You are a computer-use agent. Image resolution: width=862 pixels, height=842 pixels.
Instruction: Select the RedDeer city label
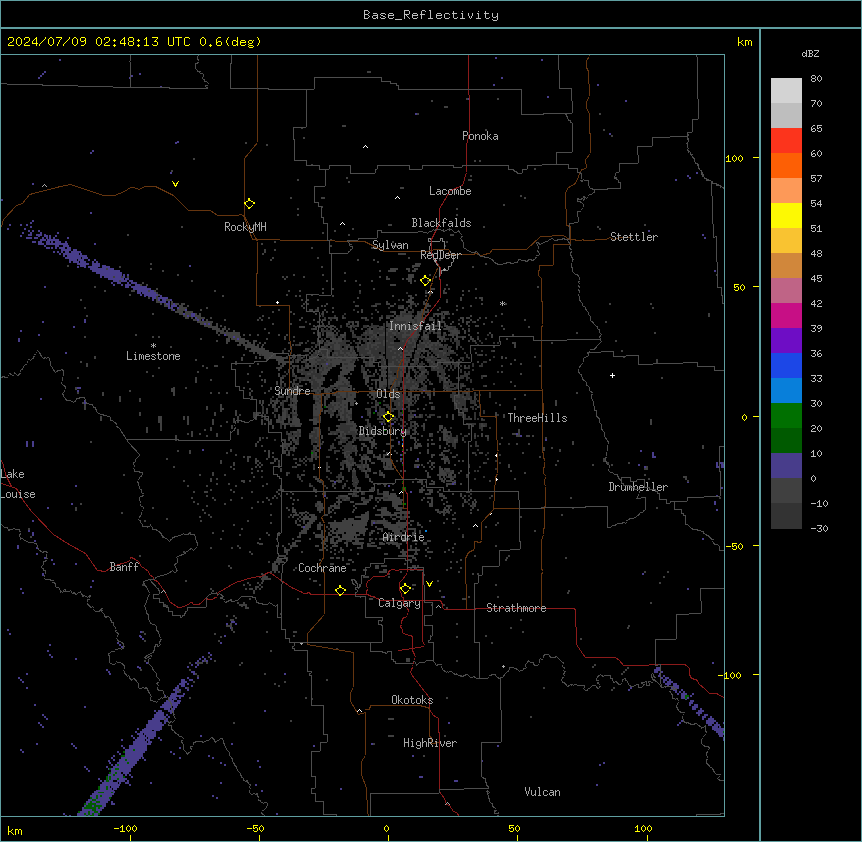(440, 255)
